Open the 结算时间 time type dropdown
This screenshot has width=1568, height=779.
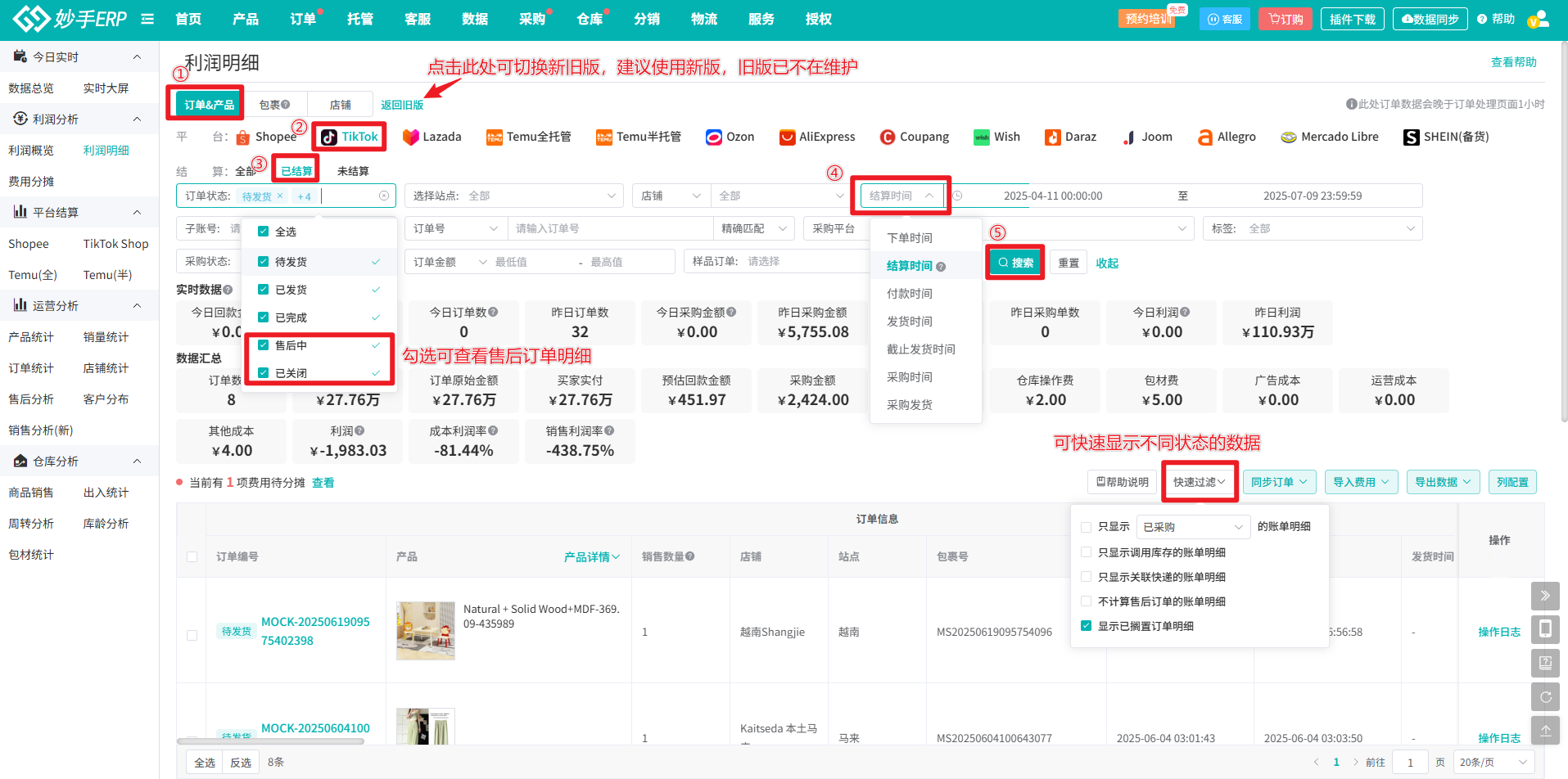[901, 196]
